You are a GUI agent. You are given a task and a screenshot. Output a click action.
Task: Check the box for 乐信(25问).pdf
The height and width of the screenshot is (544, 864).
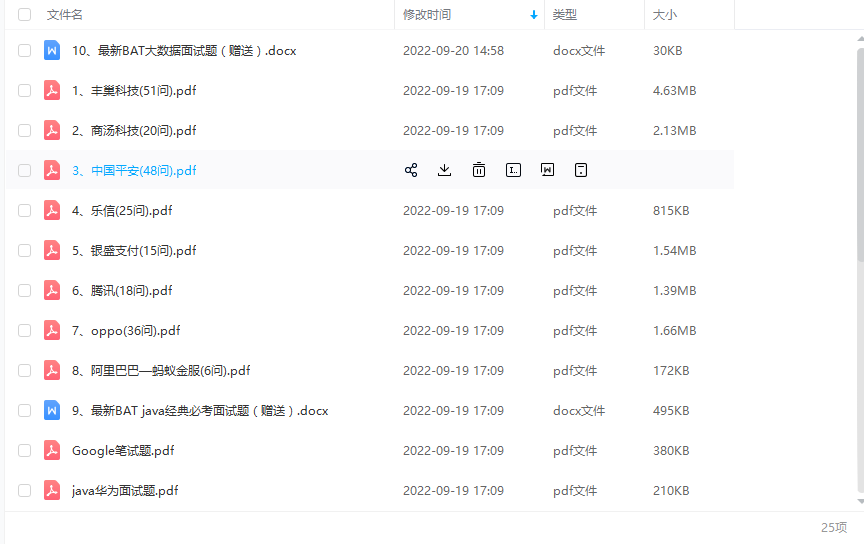[x=24, y=211]
